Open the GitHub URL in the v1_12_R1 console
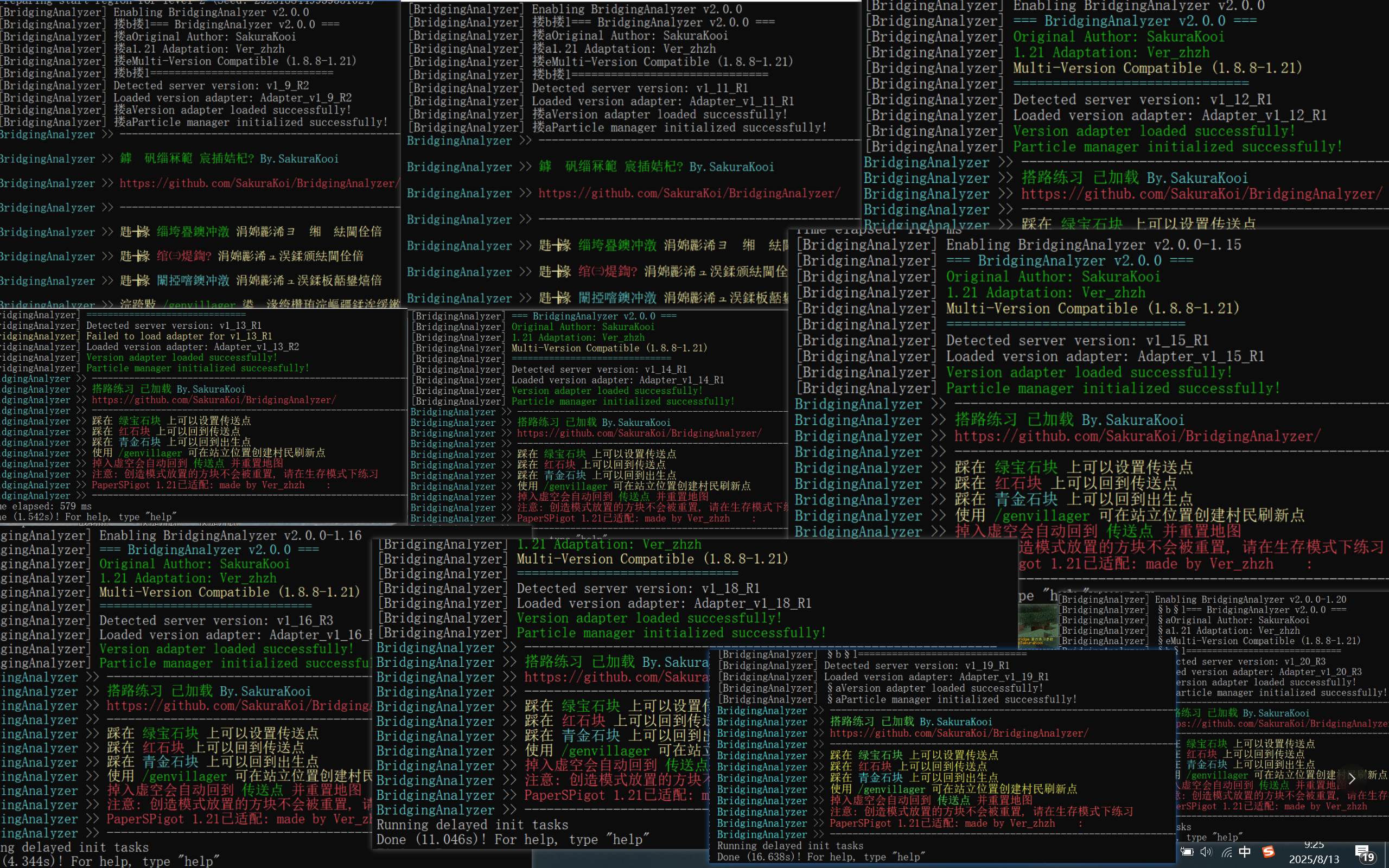Image resolution: width=1389 pixels, height=868 pixels. pos(1201,194)
